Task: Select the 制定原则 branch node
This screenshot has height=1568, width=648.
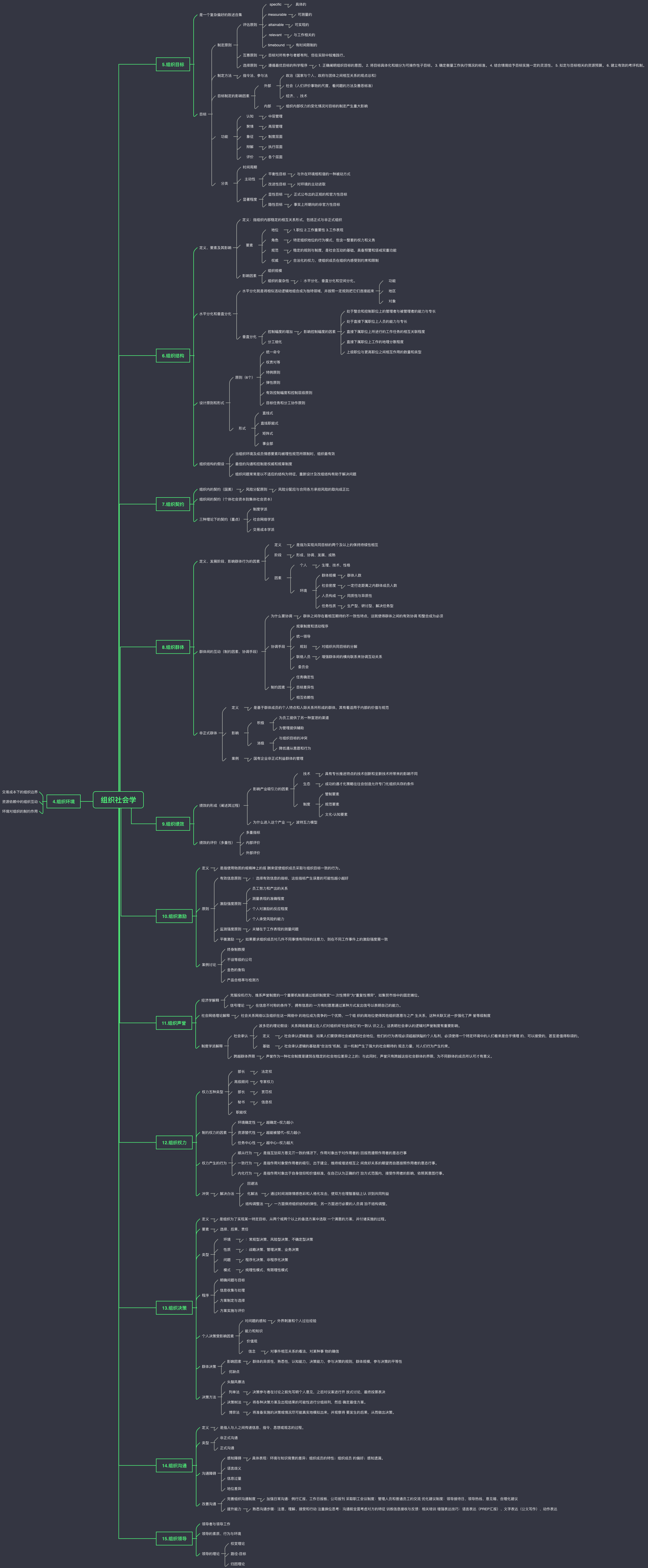Action: click(x=224, y=45)
